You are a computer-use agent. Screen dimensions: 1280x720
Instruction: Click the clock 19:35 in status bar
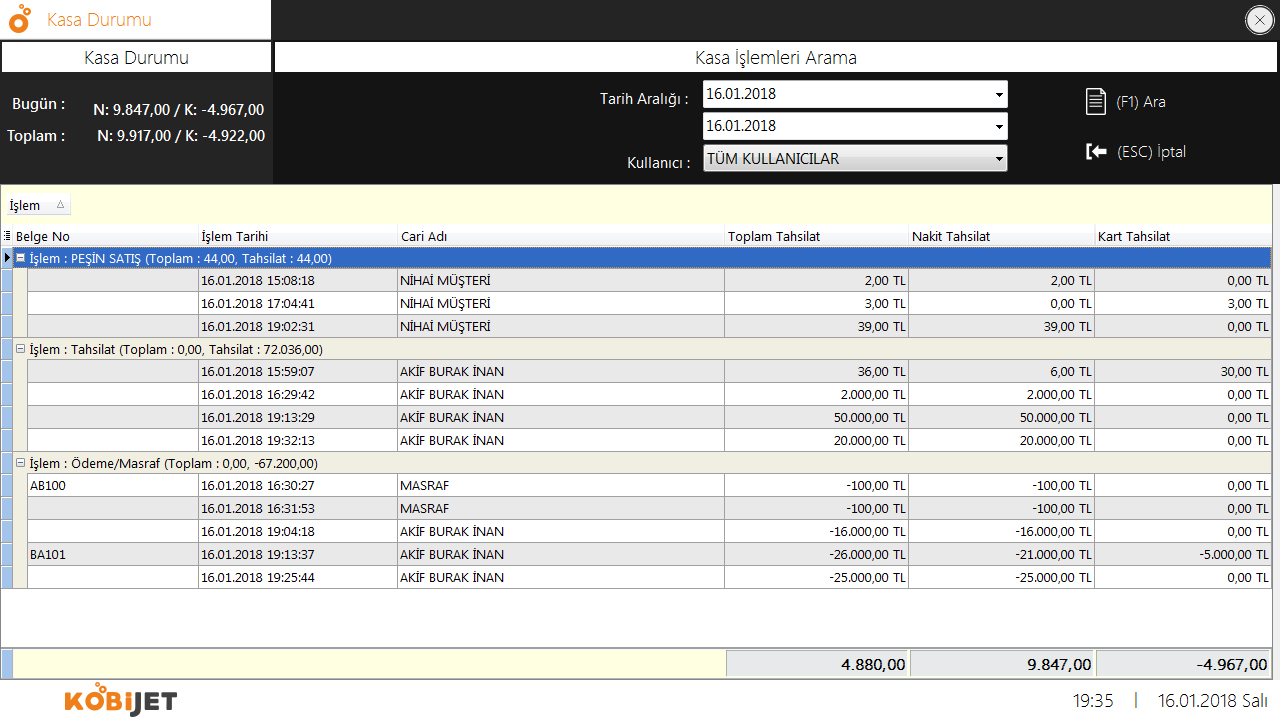[1093, 701]
